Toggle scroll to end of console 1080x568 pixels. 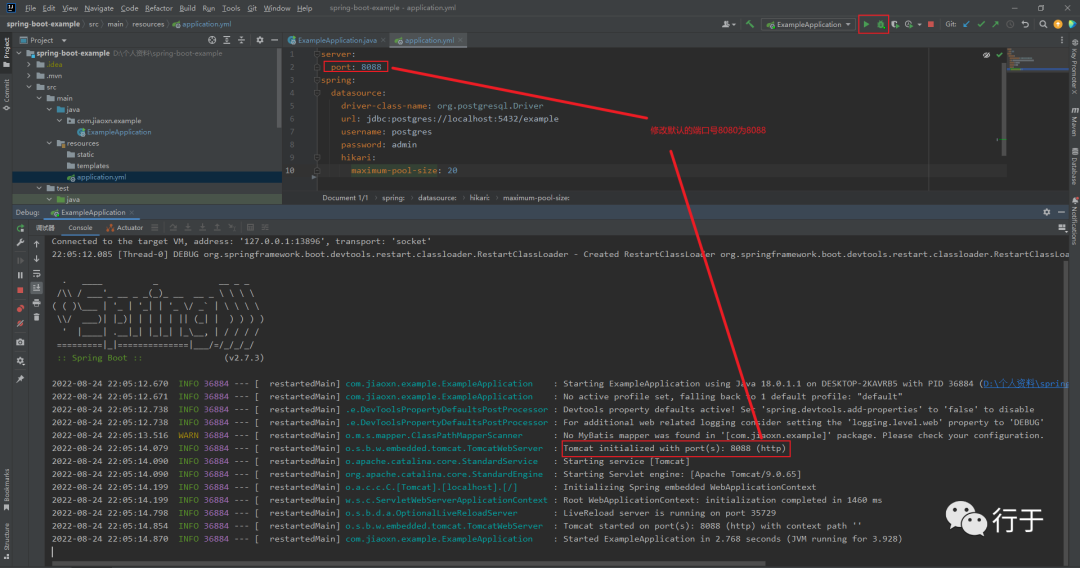36,287
